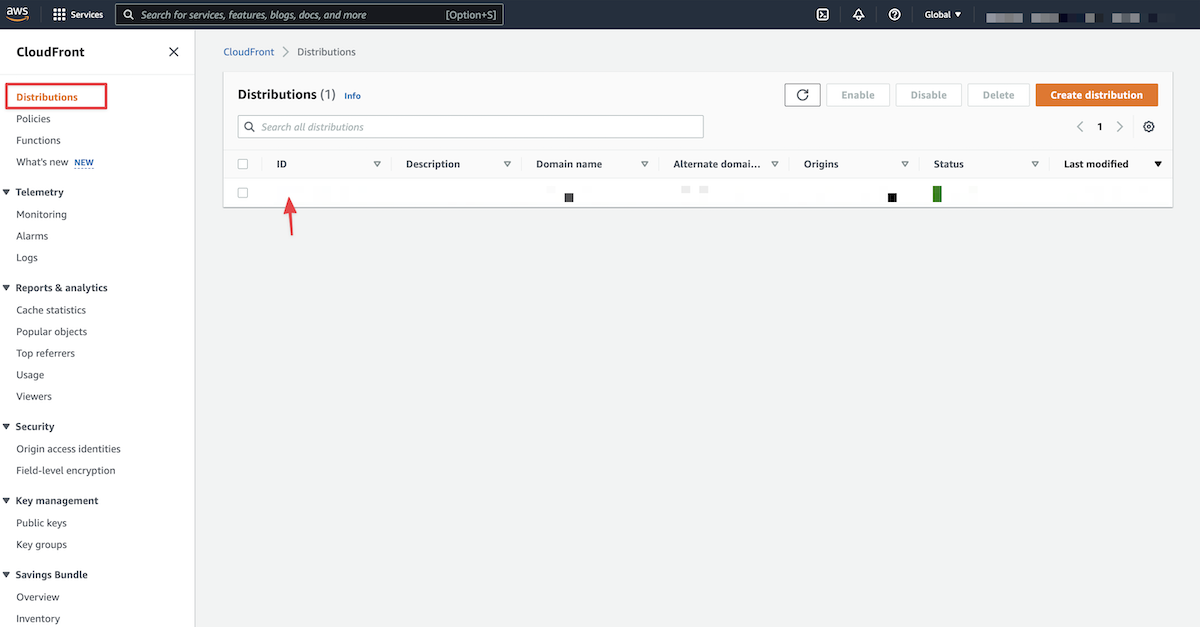Close the CloudFront side navigation
Viewport: 1200px width, 627px height.
click(174, 52)
